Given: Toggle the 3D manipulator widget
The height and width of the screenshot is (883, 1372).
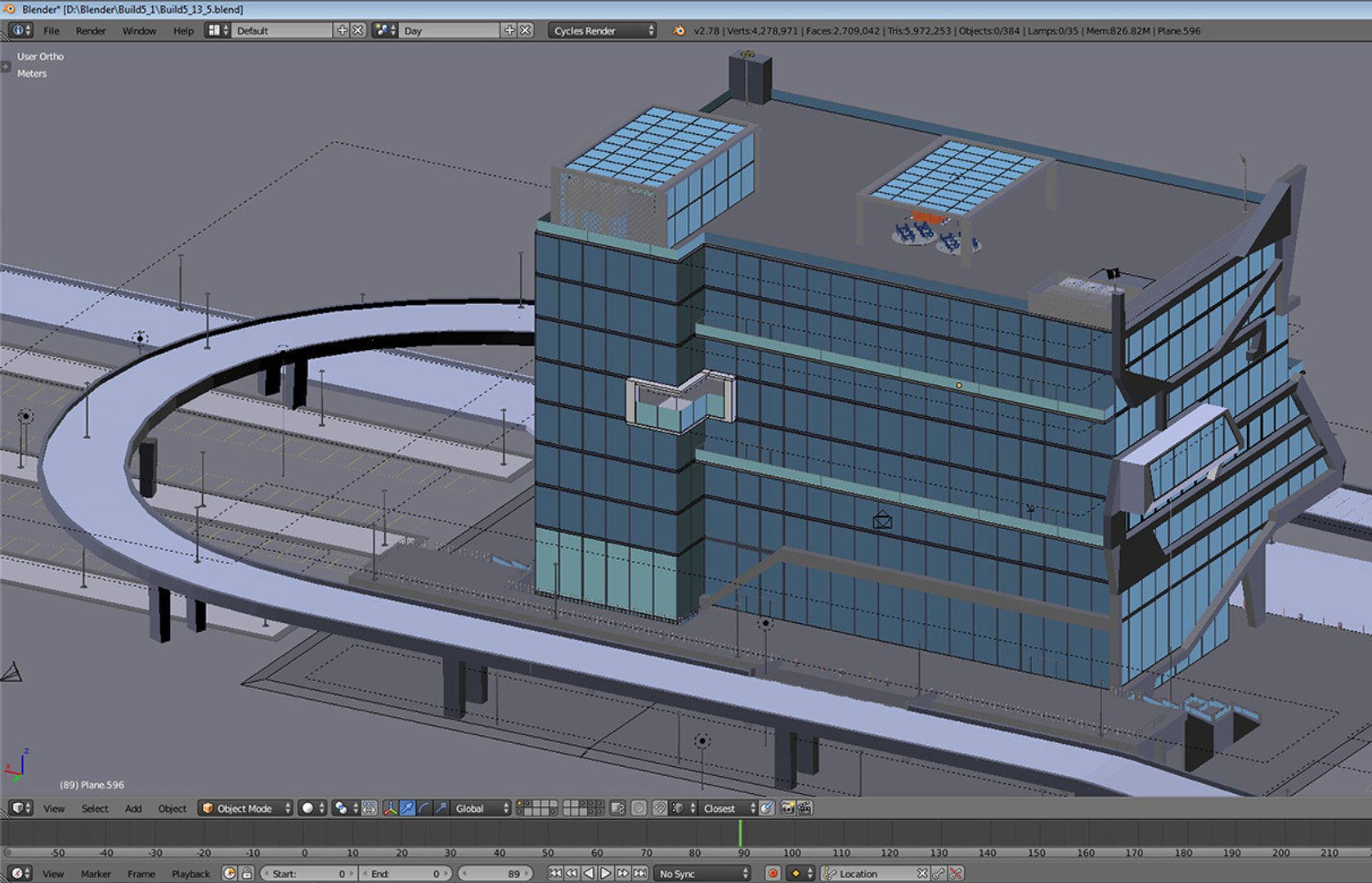Looking at the screenshot, I should coord(390,808).
